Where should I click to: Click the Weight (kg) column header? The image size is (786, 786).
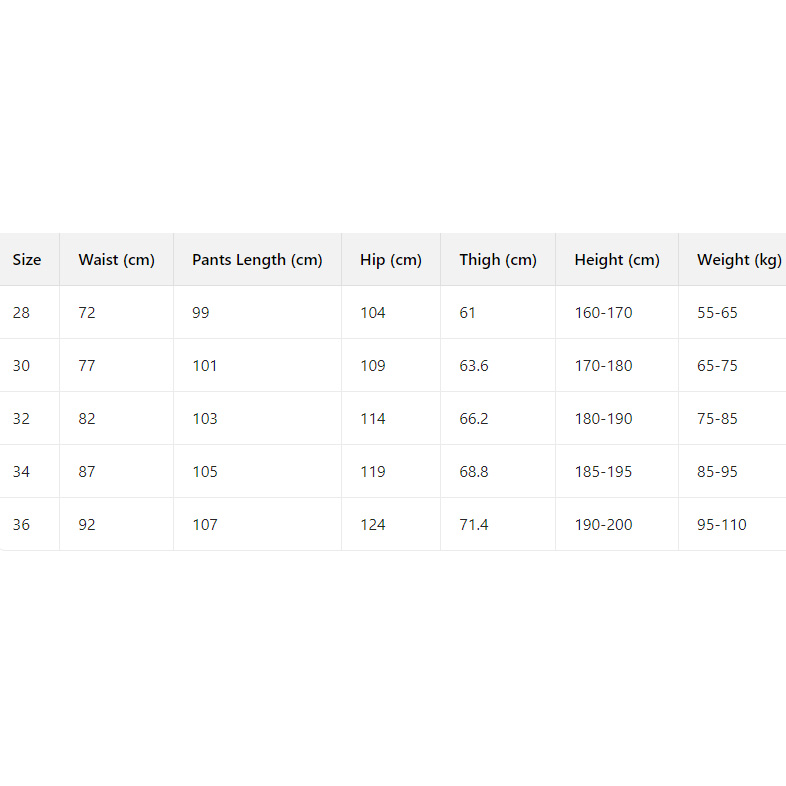point(739,260)
